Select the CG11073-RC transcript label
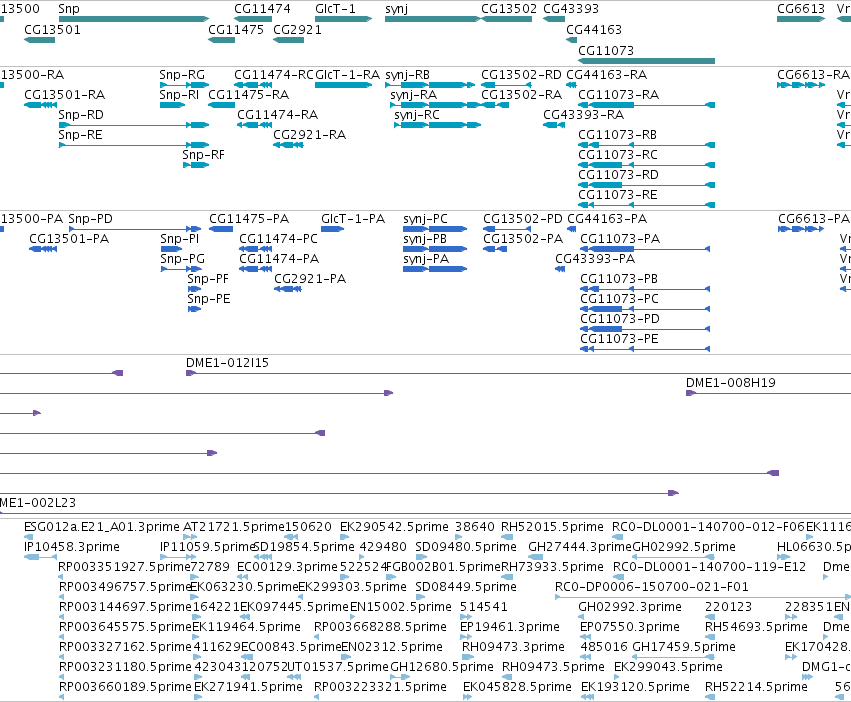 tap(618, 155)
